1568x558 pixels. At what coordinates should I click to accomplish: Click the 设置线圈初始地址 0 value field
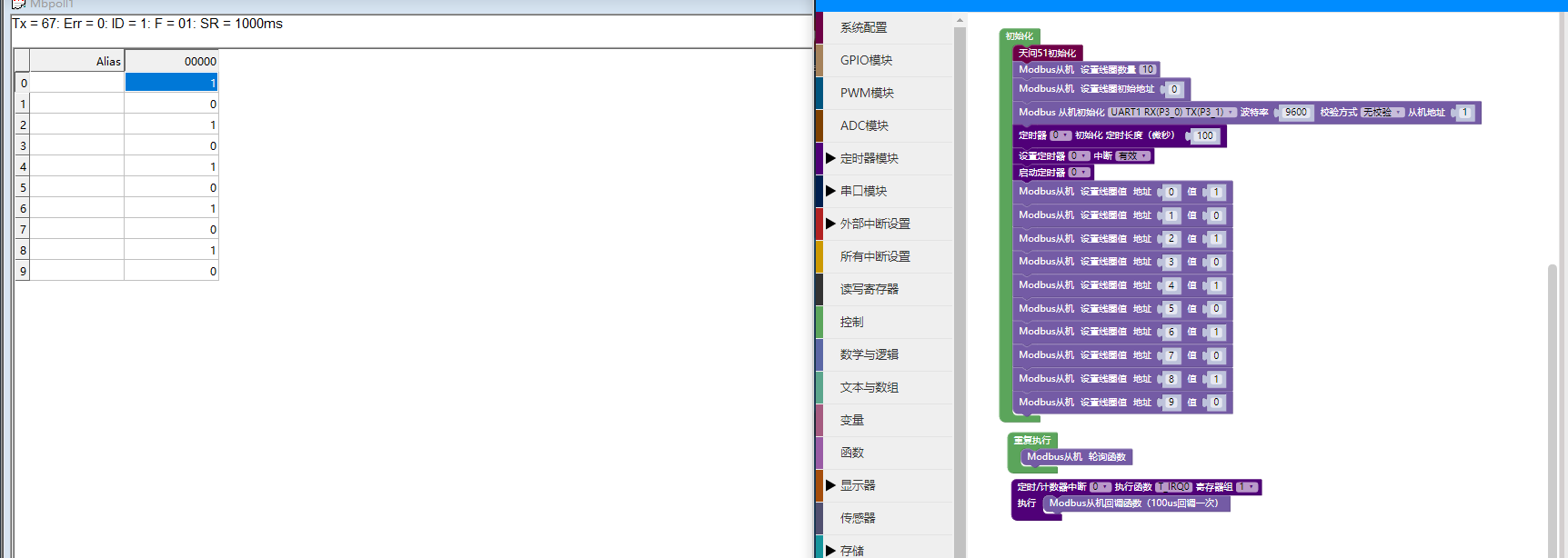click(1174, 89)
